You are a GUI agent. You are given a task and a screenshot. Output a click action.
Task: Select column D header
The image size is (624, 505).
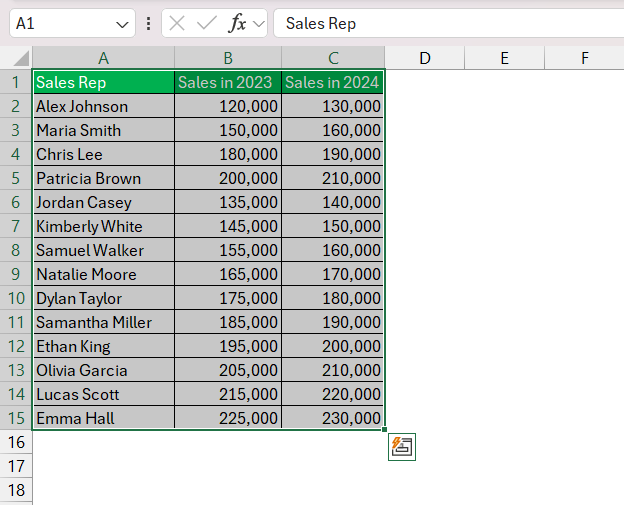[425, 58]
